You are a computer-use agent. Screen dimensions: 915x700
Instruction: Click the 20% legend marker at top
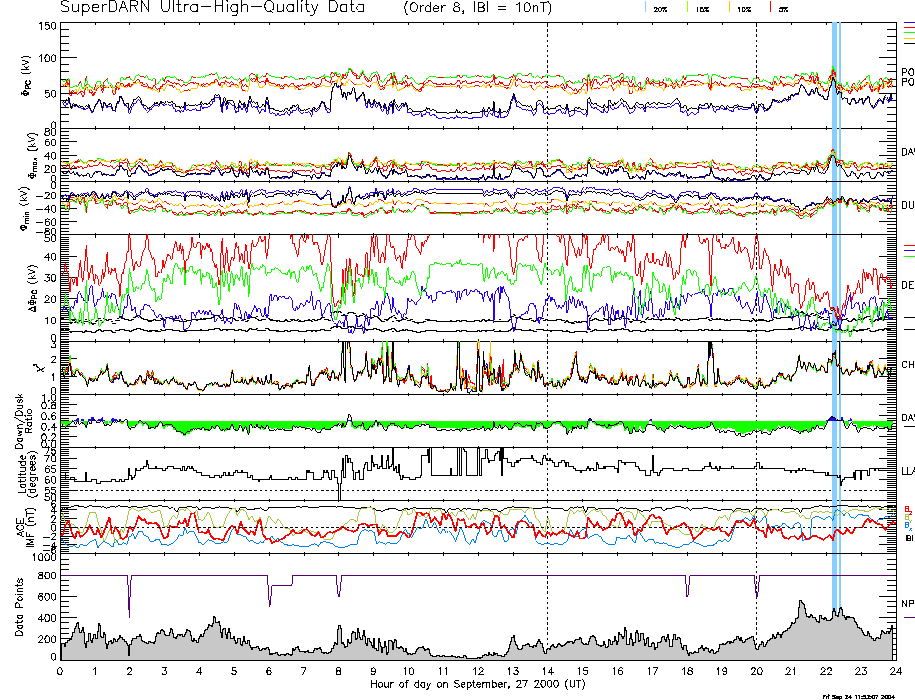click(660, 8)
